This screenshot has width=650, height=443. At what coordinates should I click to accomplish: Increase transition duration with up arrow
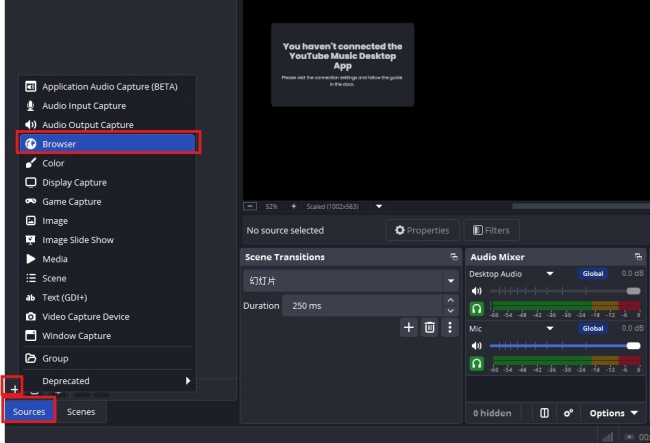(x=451, y=300)
